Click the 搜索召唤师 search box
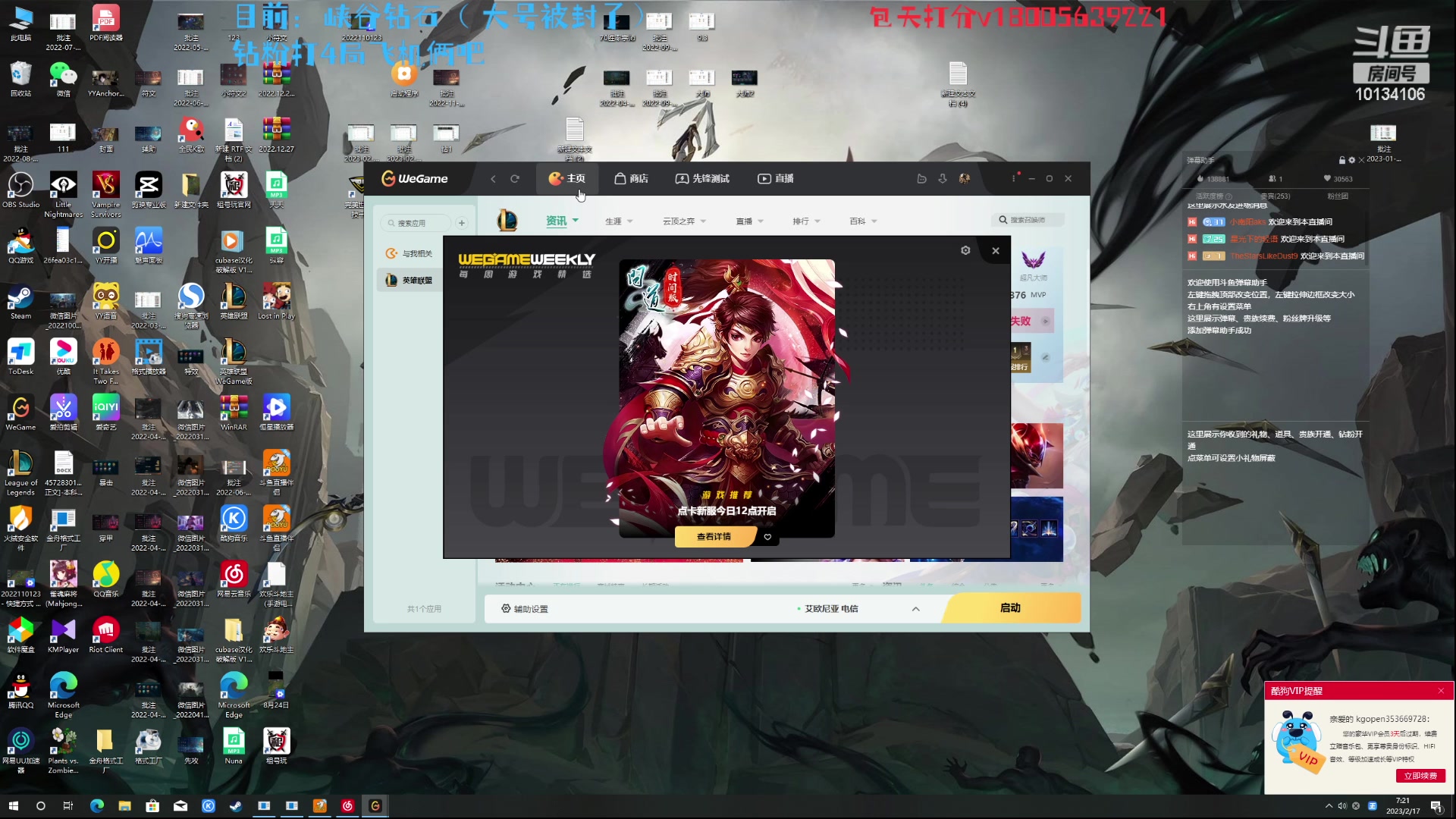Viewport: 1456px width, 819px height. pos(1028,220)
